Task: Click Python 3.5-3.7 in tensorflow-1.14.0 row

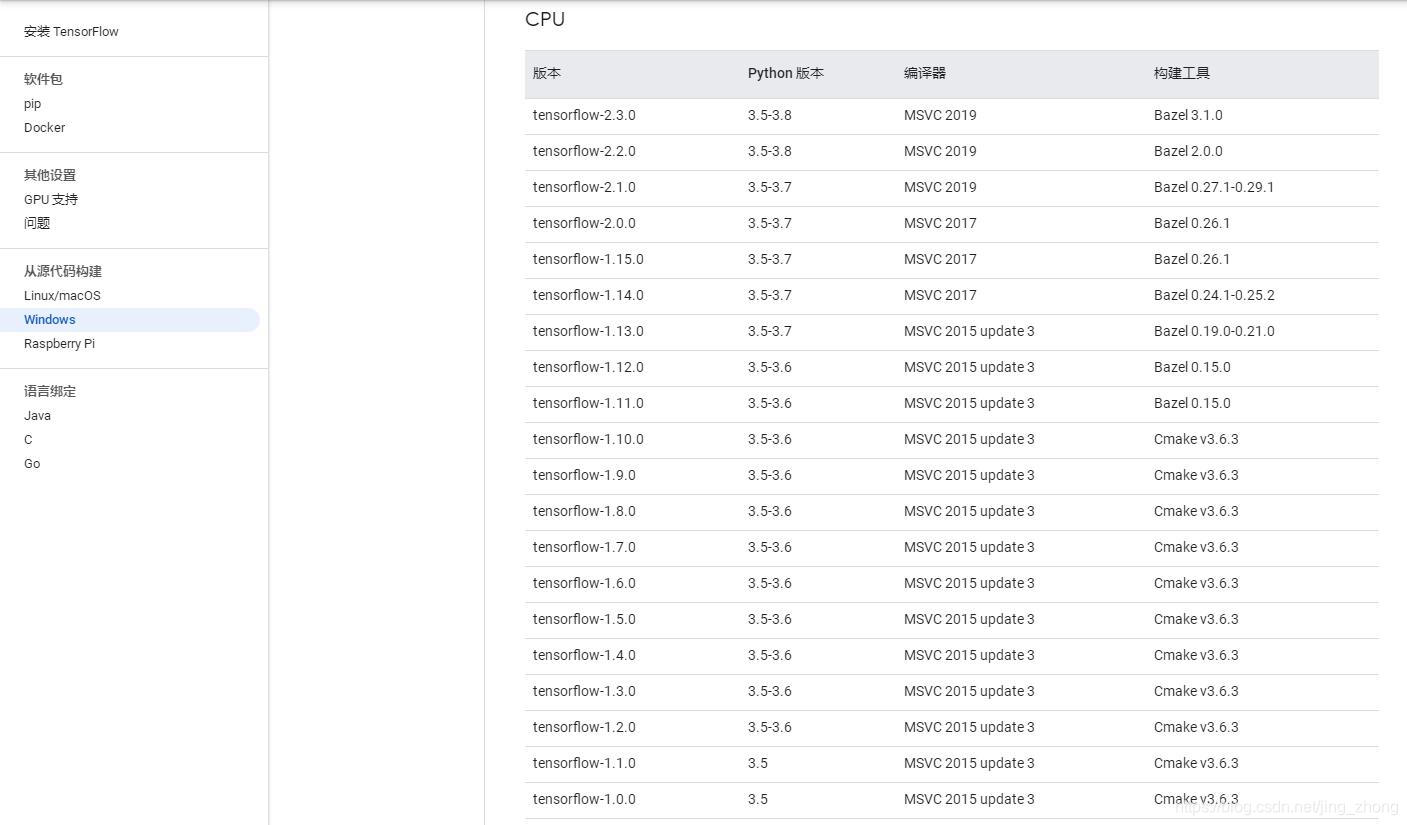Action: 769,295
